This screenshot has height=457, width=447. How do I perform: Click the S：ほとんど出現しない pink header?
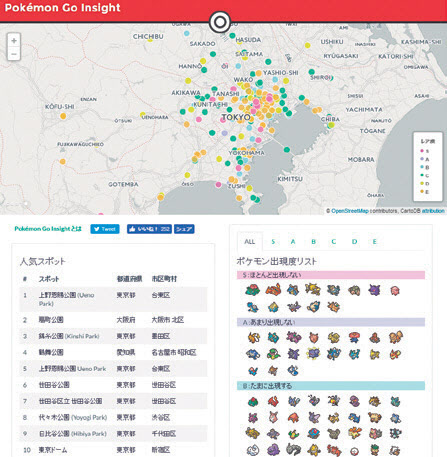pos(331,275)
